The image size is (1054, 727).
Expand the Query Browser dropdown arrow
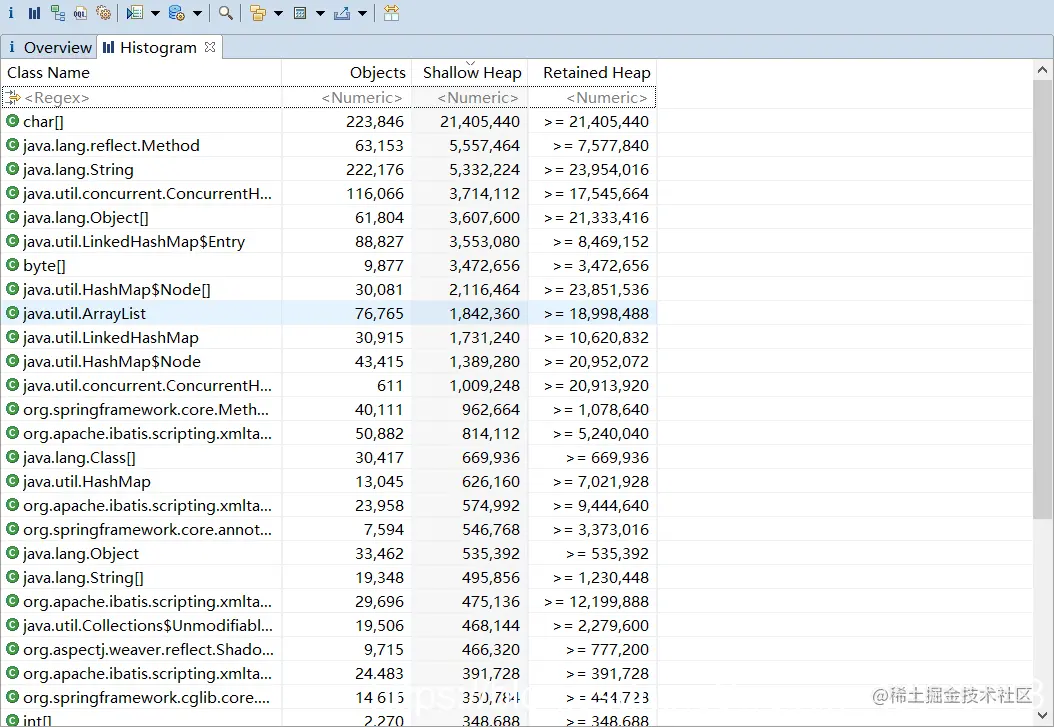[197, 13]
